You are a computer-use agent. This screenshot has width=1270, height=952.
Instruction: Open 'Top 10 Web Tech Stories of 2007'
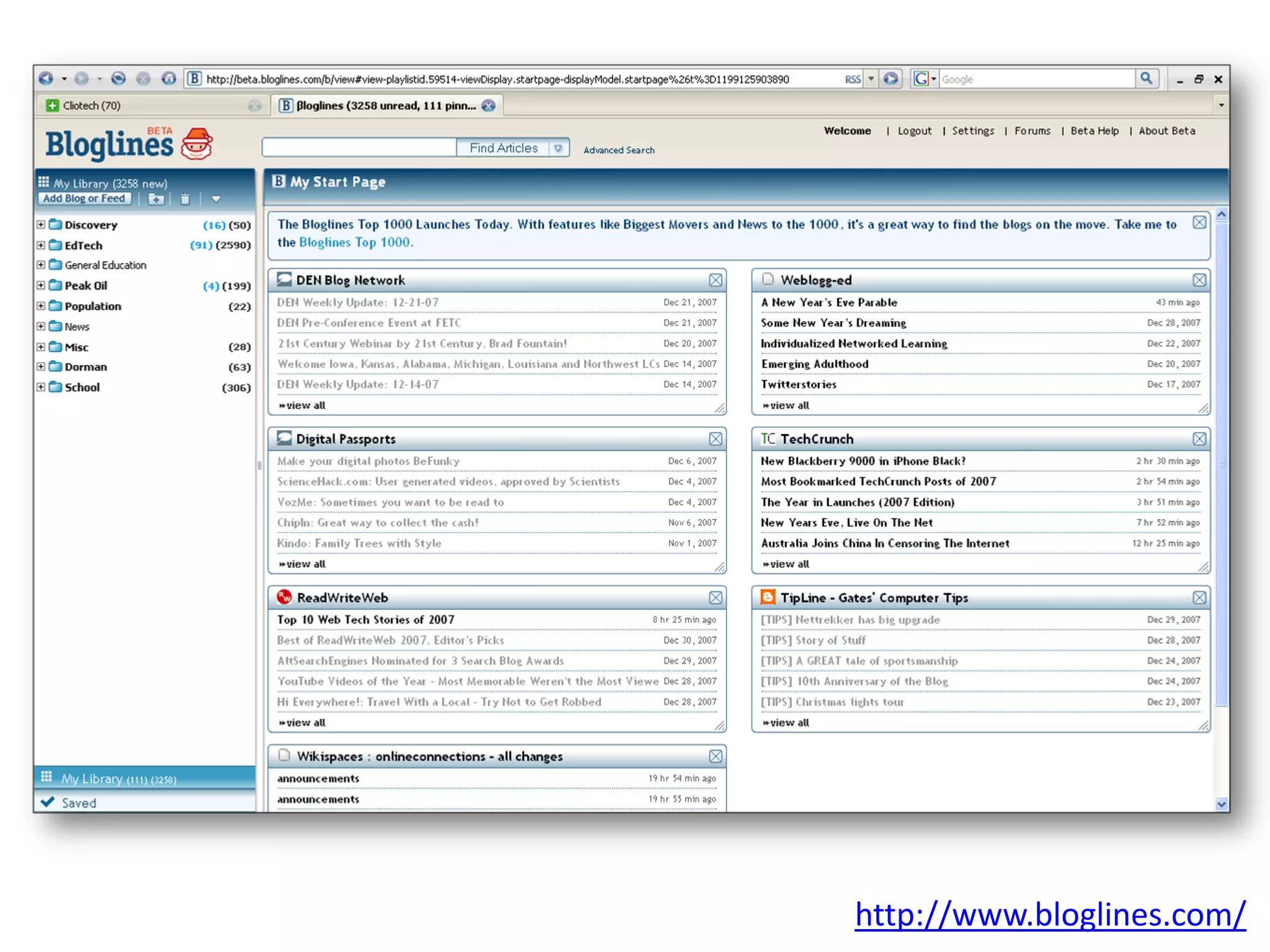pyautogui.click(x=366, y=620)
